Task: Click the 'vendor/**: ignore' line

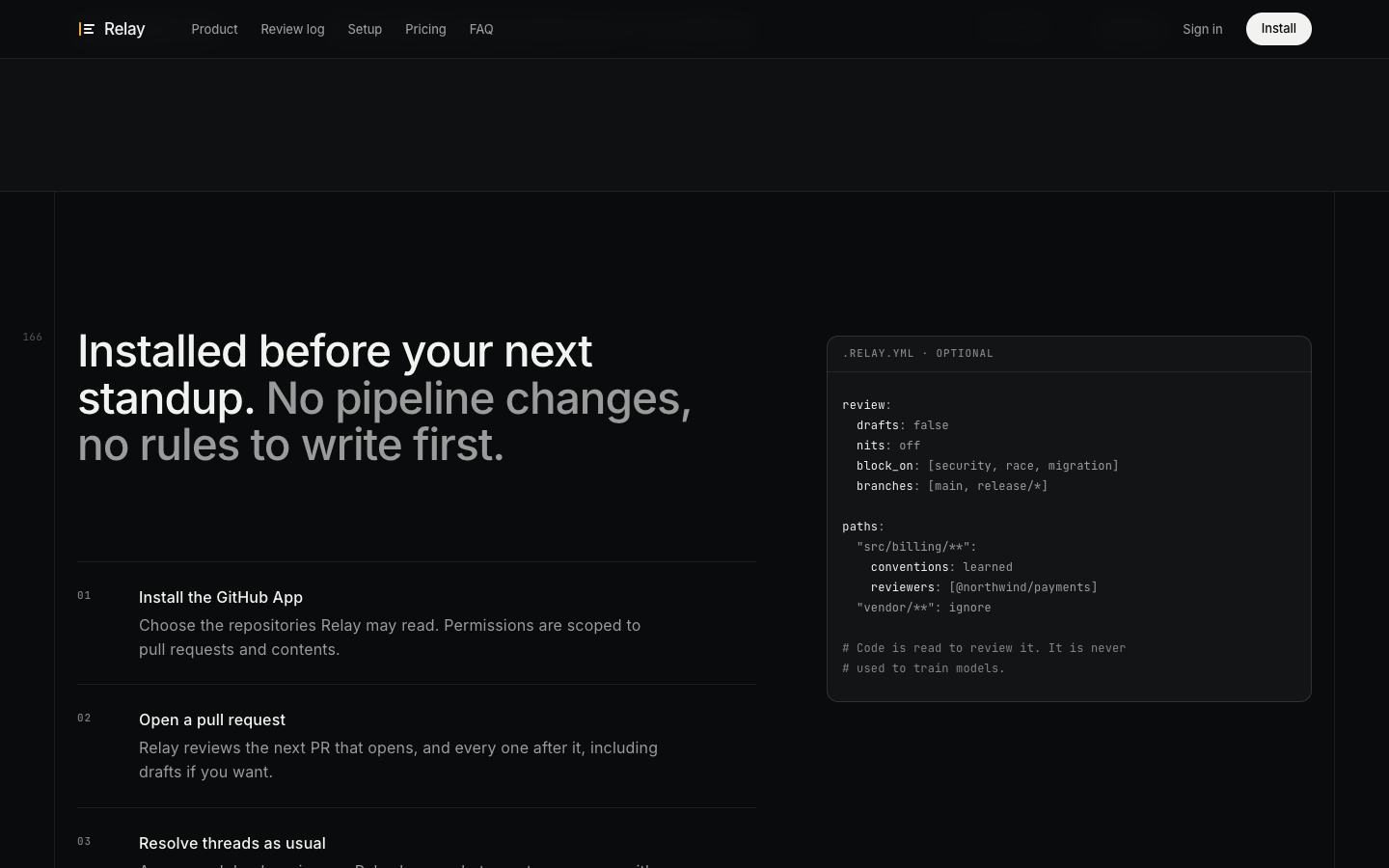Action: pos(923,608)
